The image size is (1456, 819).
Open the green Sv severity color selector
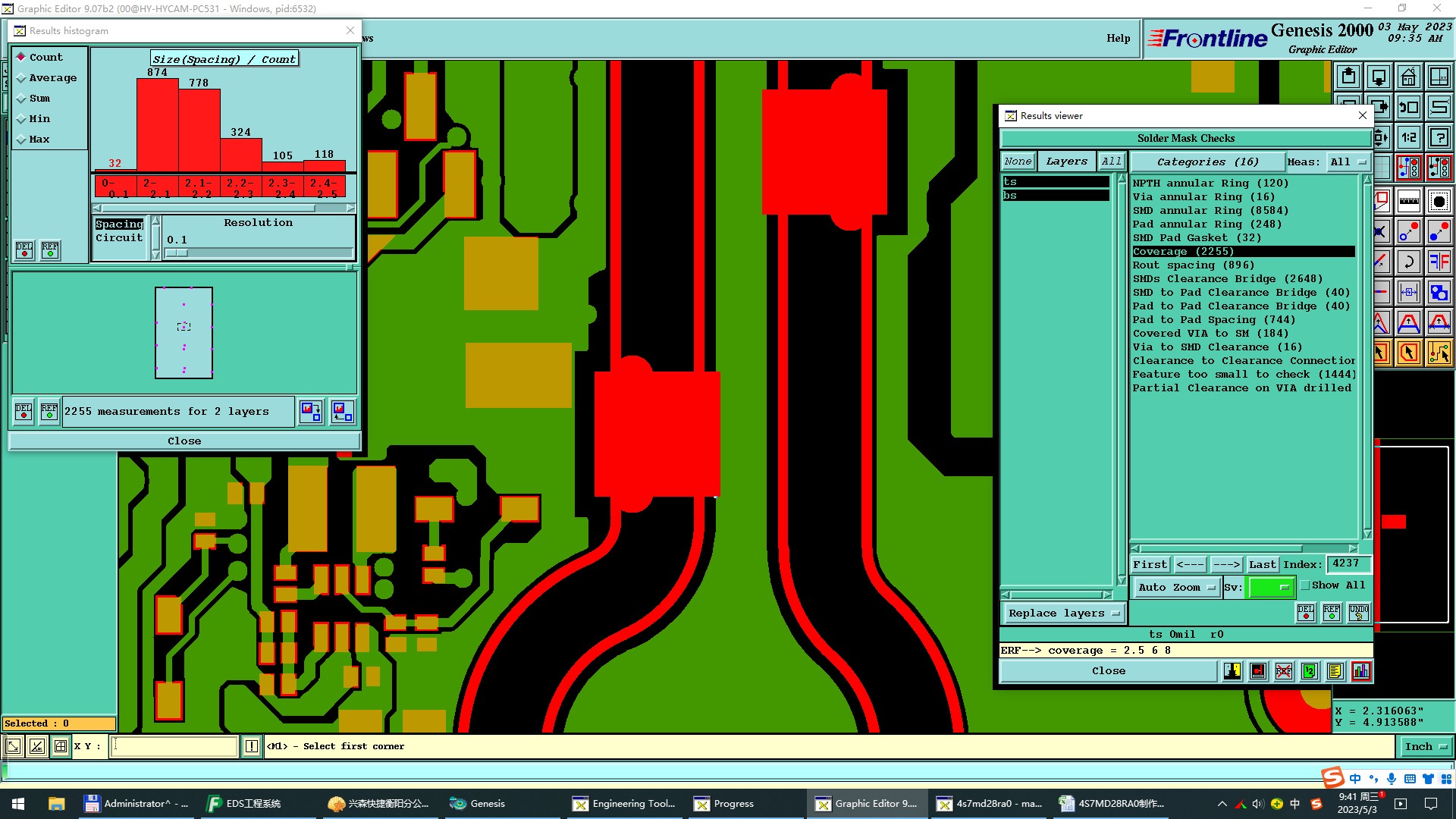coord(1270,588)
